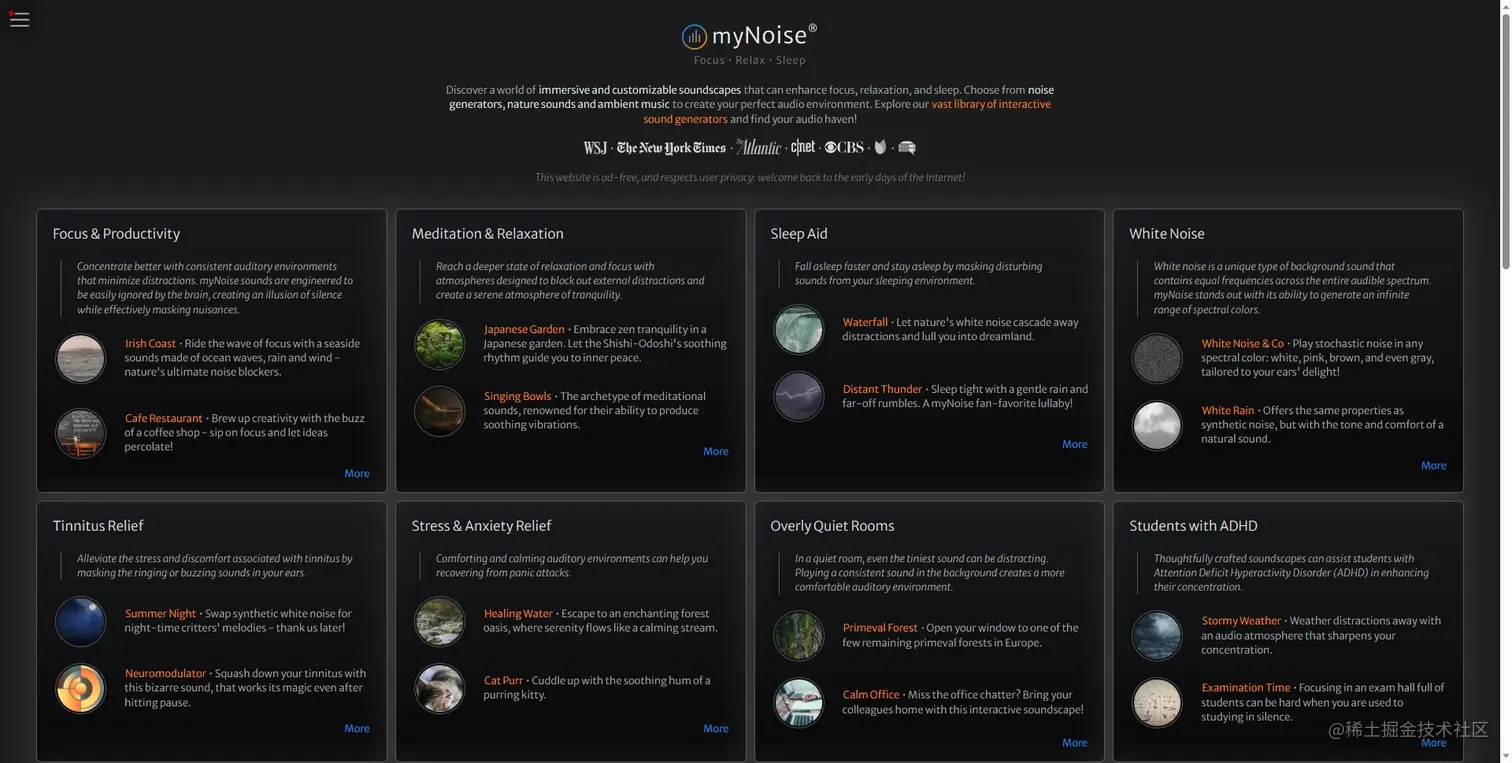
Task: Click More in Tinnitus Relief card
Action: 357,728
